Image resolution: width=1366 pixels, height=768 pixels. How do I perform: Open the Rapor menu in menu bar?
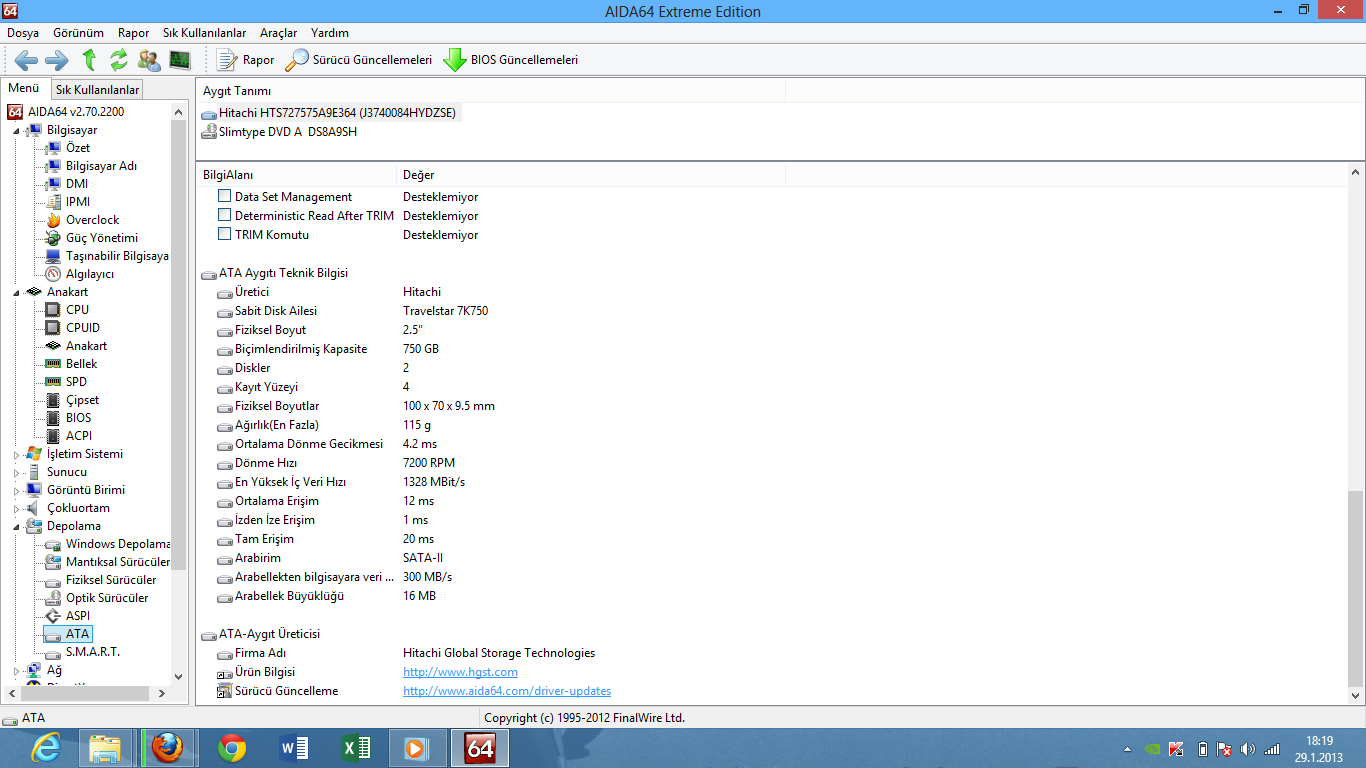133,33
